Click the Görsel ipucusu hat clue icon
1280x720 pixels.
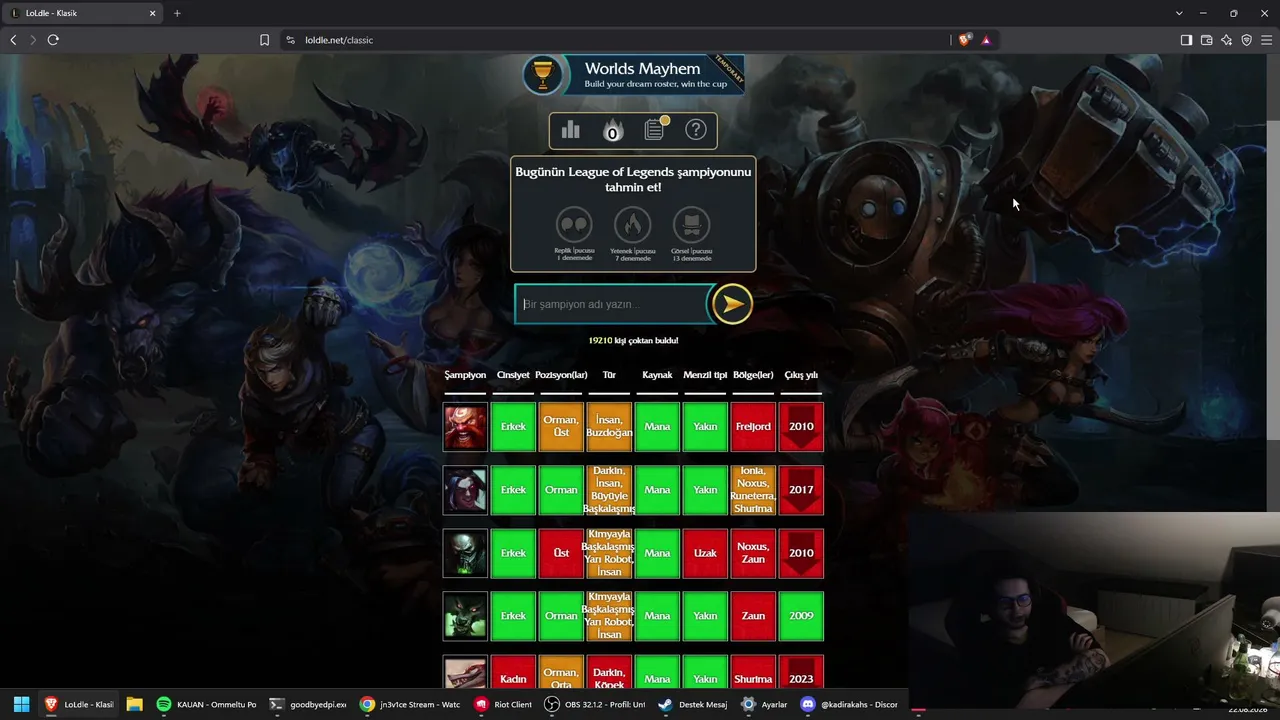coord(691,225)
